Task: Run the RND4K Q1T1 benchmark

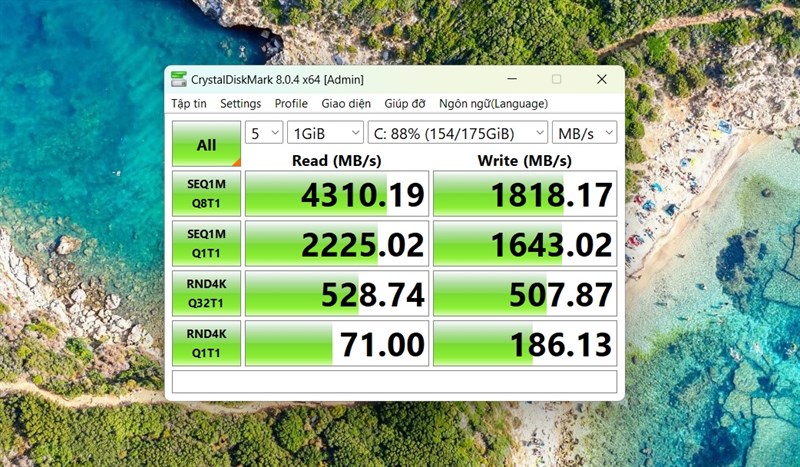Action: pyautogui.click(x=206, y=343)
